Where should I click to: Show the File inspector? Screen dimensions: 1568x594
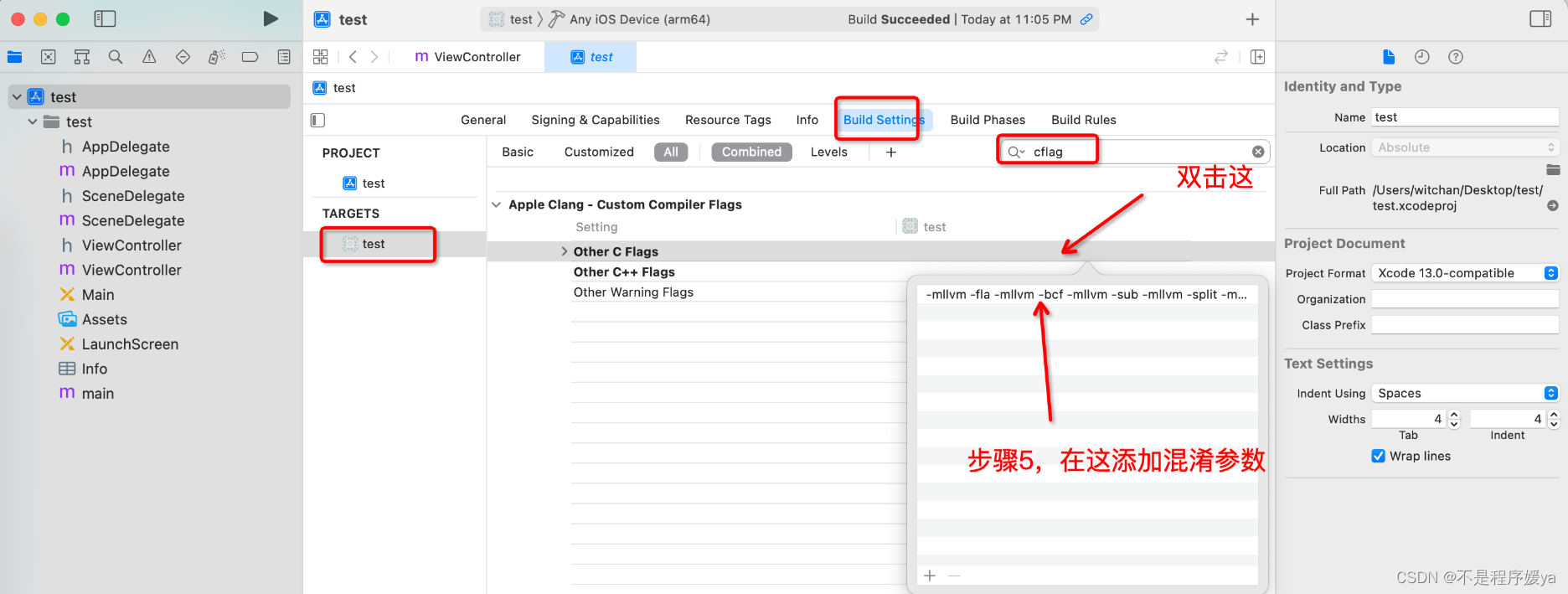coord(1389,57)
